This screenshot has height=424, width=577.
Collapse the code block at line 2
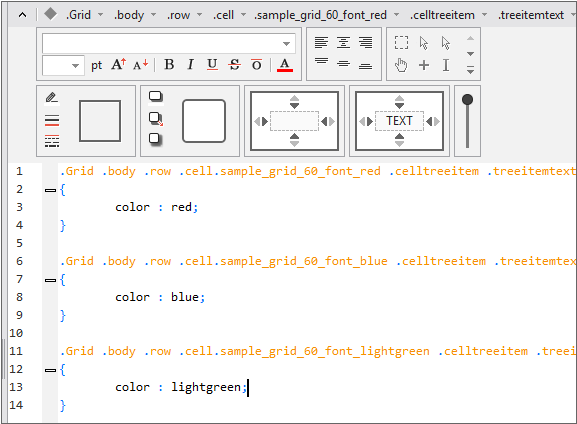coord(50,190)
